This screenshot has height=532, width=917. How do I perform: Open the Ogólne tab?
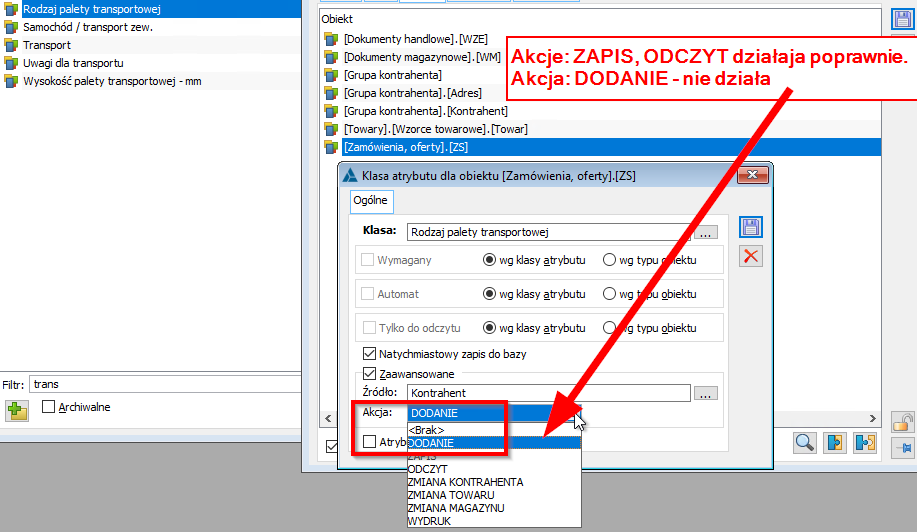(x=371, y=201)
